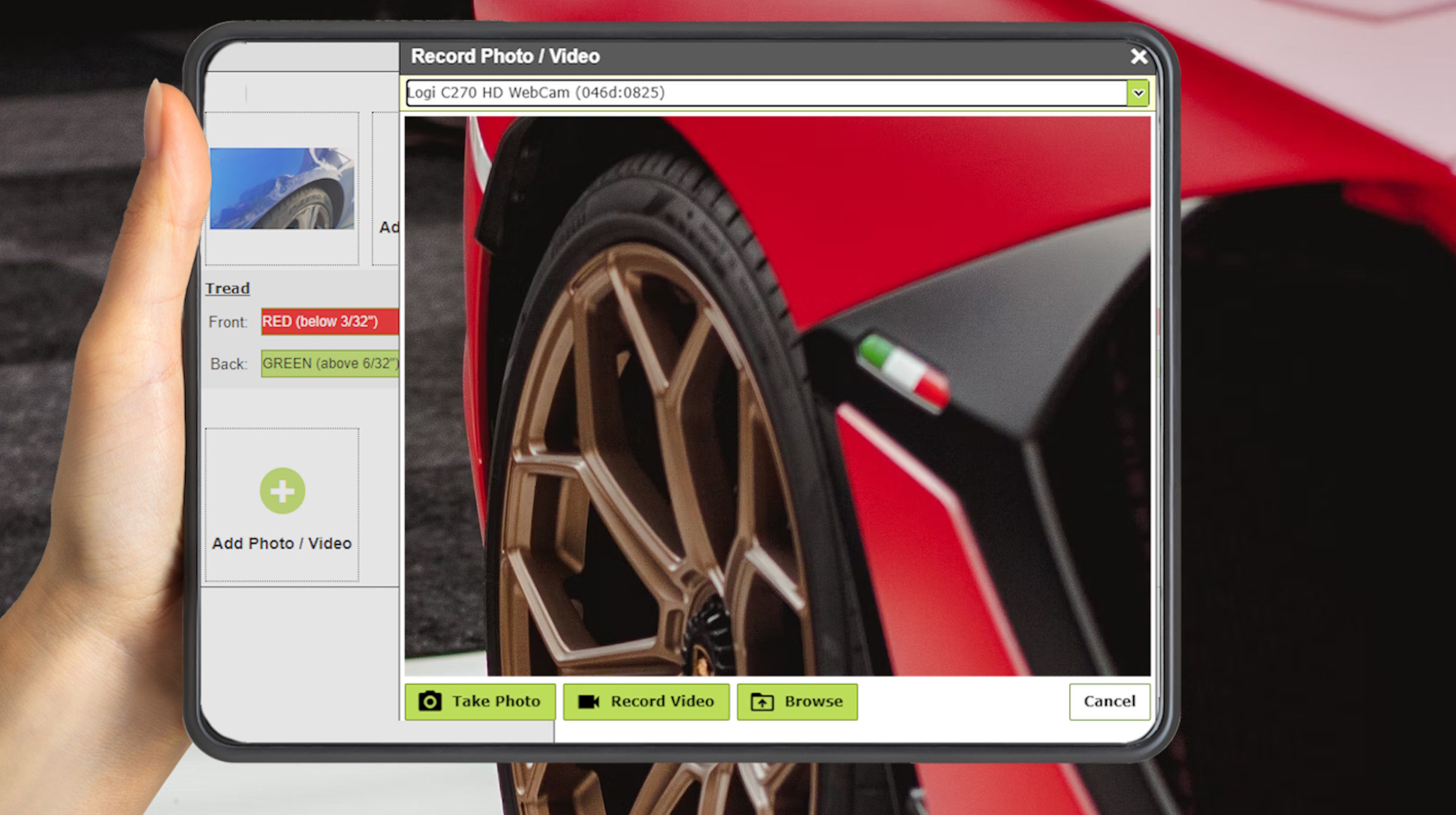Screen dimensions: 1456x815
Task: Open the Back tread GREEN dropdown
Action: 329,363
